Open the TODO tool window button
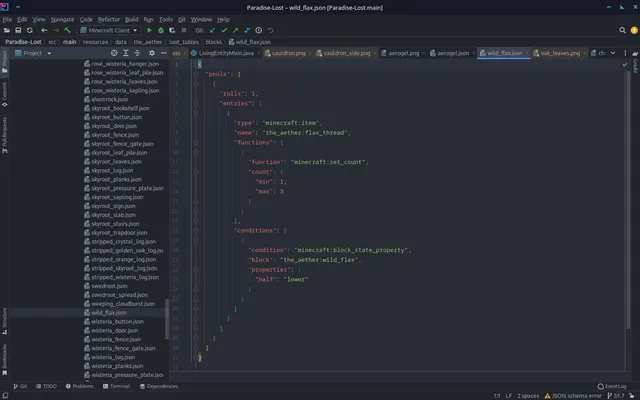640x400 pixels. [x=46, y=386]
